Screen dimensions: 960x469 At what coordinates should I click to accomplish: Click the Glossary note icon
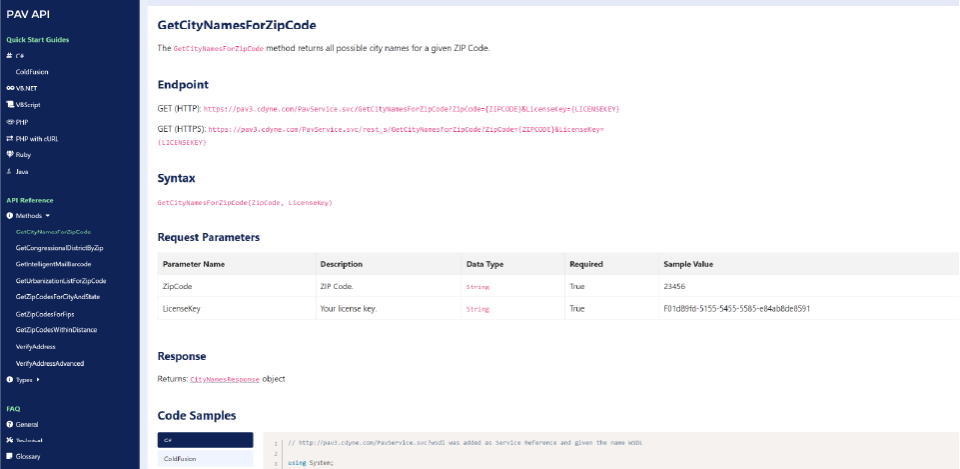click(9, 456)
